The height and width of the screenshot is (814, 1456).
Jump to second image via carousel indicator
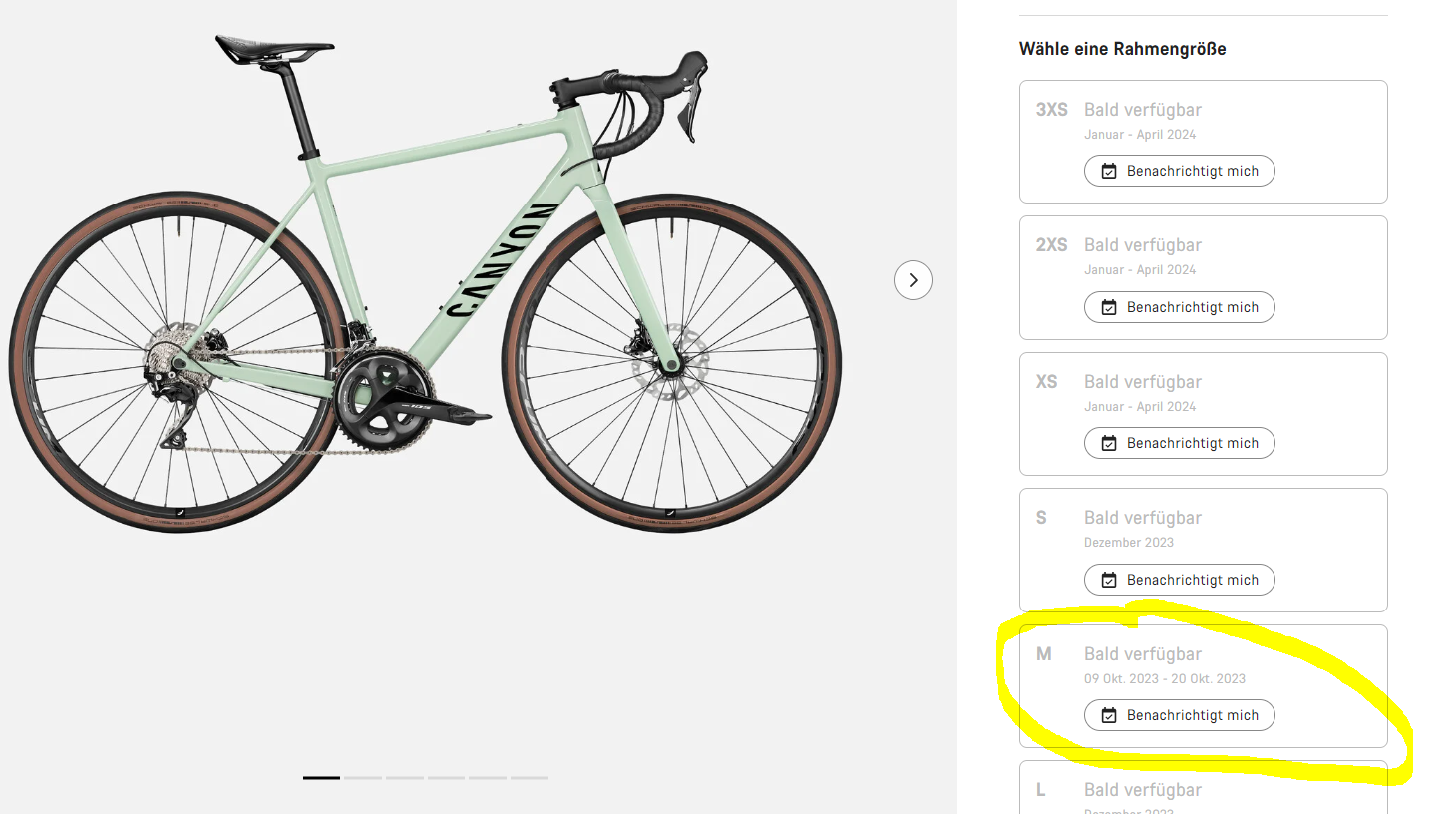click(363, 777)
